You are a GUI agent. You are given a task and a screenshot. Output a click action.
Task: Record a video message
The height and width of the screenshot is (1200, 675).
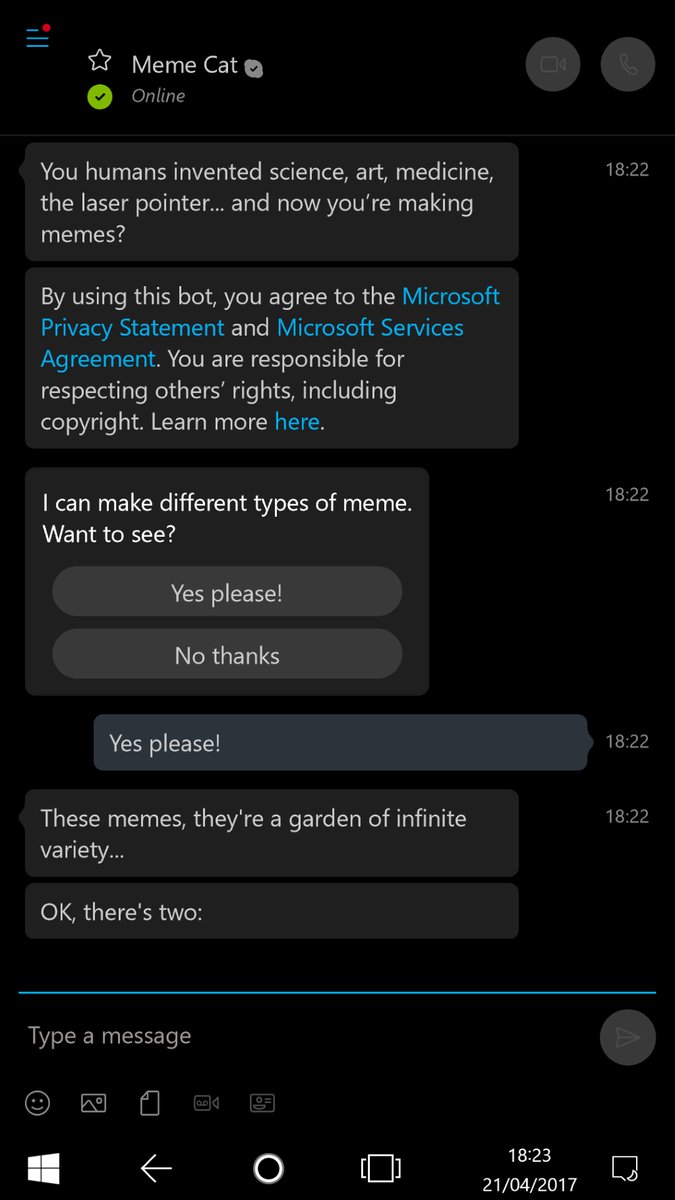pyautogui.click(x=206, y=1103)
